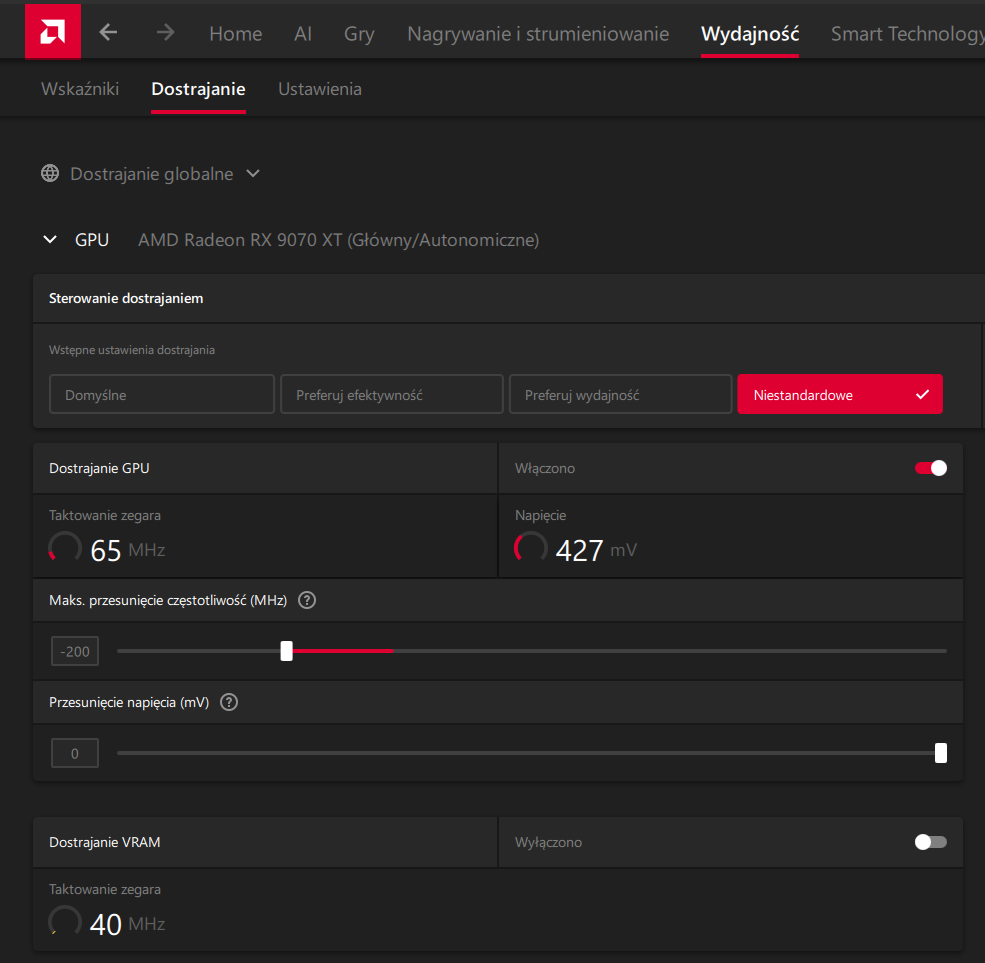Switch to the Wskaźniki sub-tab
Screen dimensions: 985x963
click(80, 89)
